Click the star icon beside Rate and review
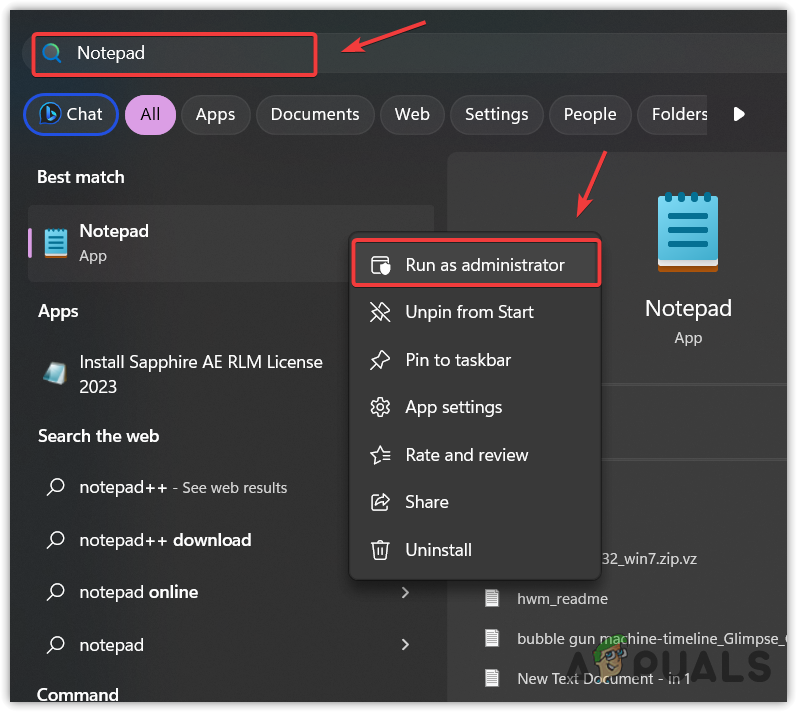Viewport: 797px width, 712px height. pos(380,455)
